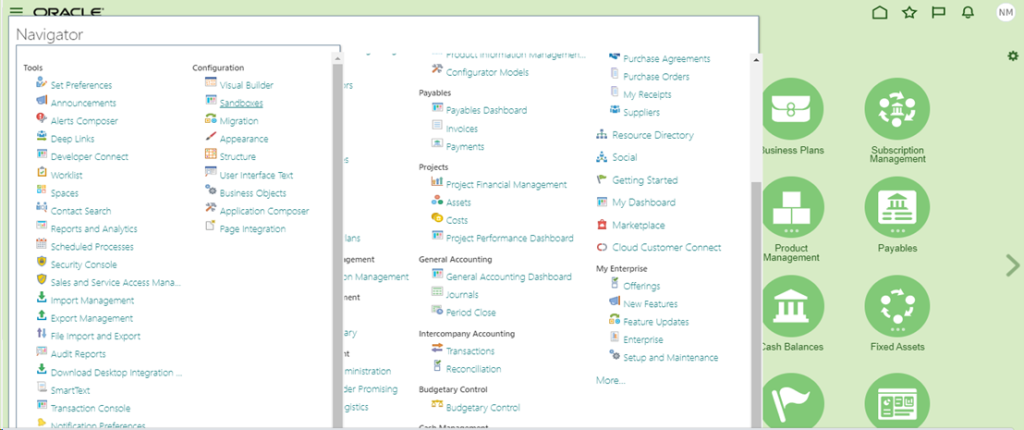The height and width of the screenshot is (430, 1024).
Task: Open Payables round icon on home page
Action: pos(897,209)
